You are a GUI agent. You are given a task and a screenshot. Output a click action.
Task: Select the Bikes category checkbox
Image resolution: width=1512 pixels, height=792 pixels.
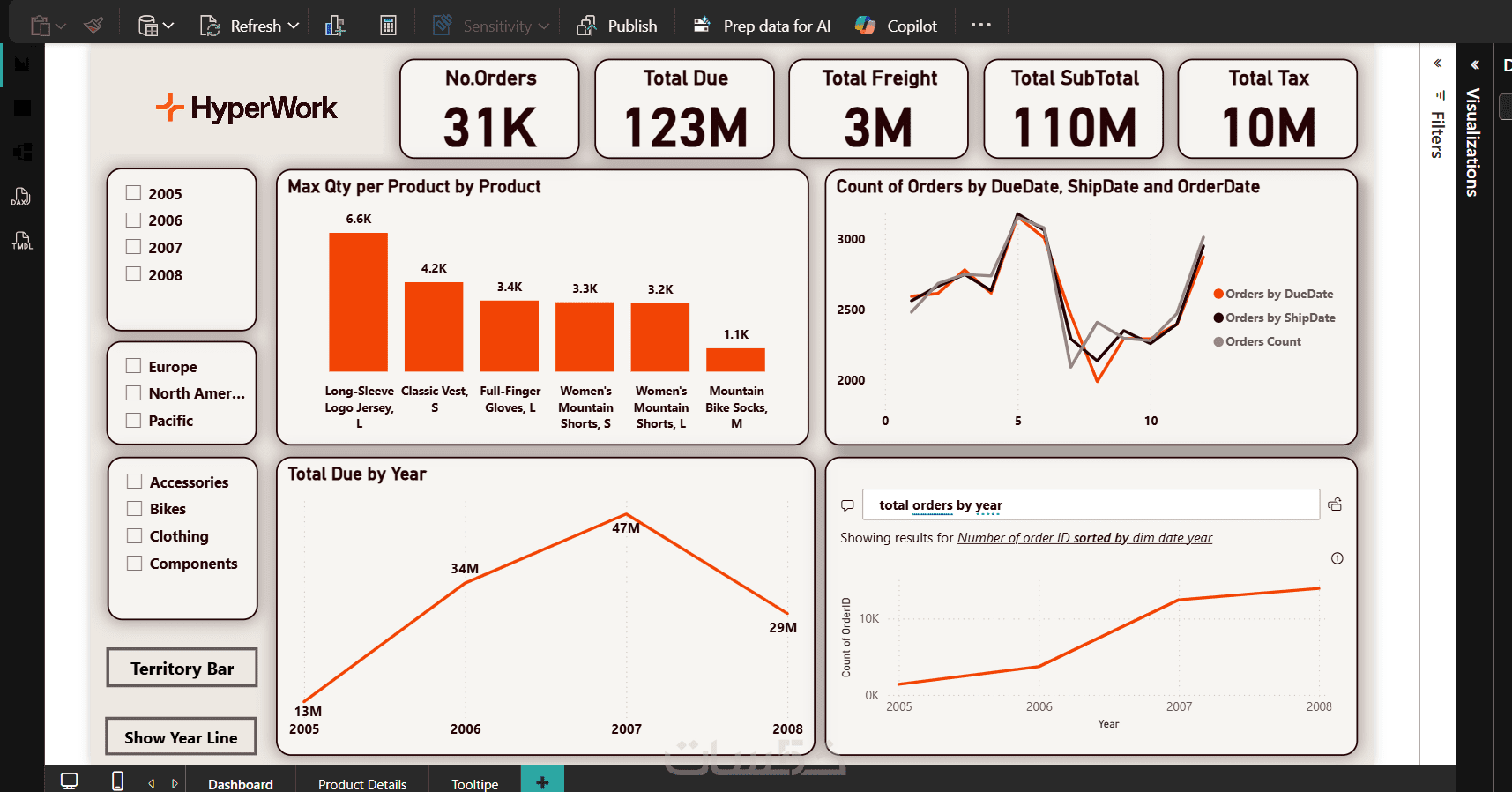135,508
